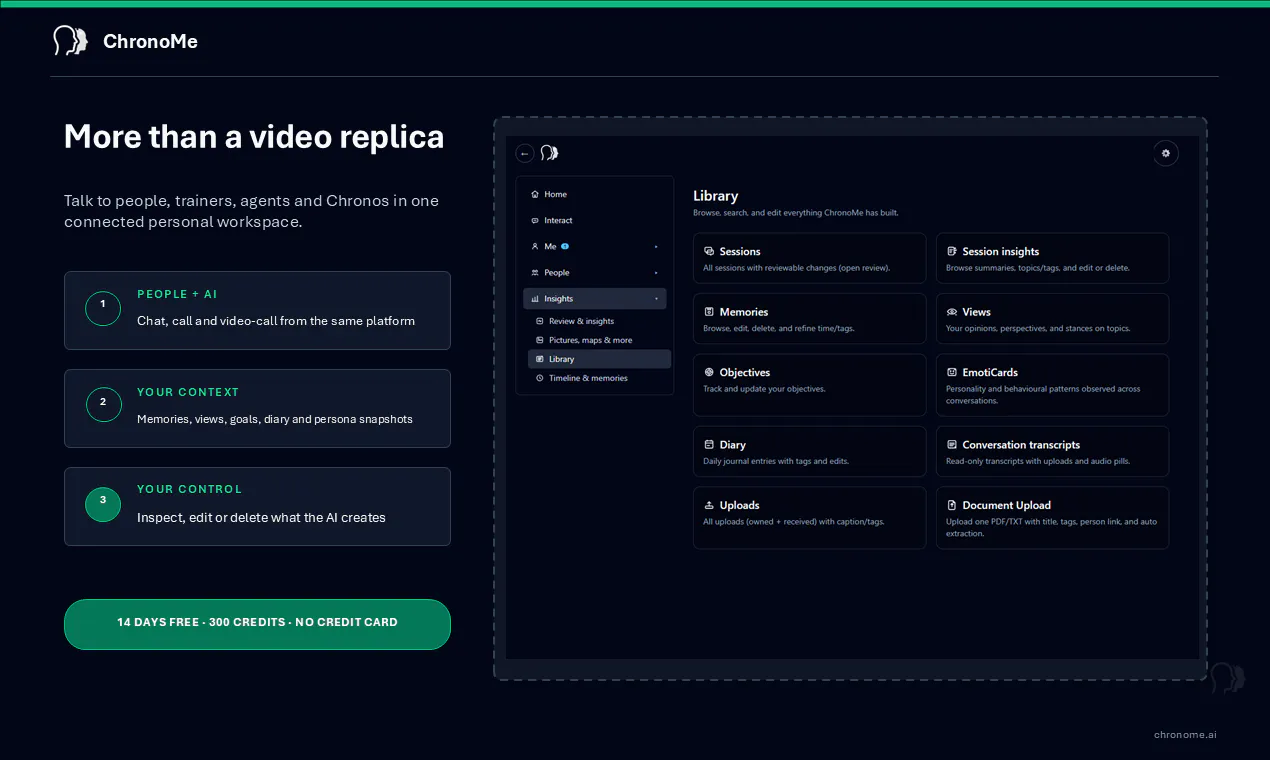Click the People group icon in the sidebar
The height and width of the screenshot is (760, 1270).
click(x=535, y=272)
